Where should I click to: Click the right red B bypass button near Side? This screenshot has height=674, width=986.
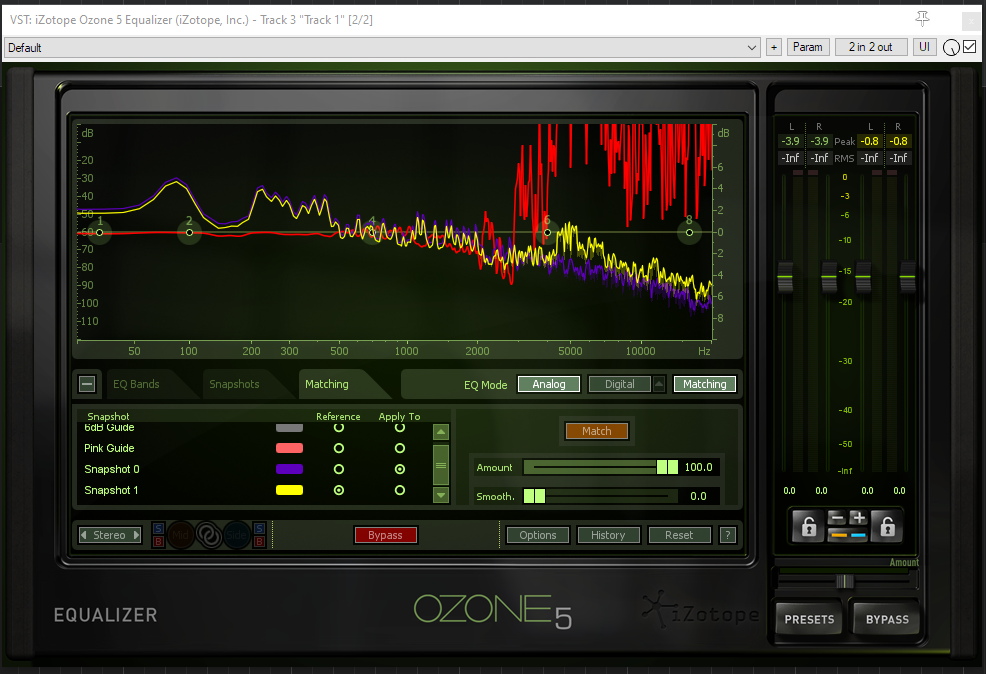259,541
